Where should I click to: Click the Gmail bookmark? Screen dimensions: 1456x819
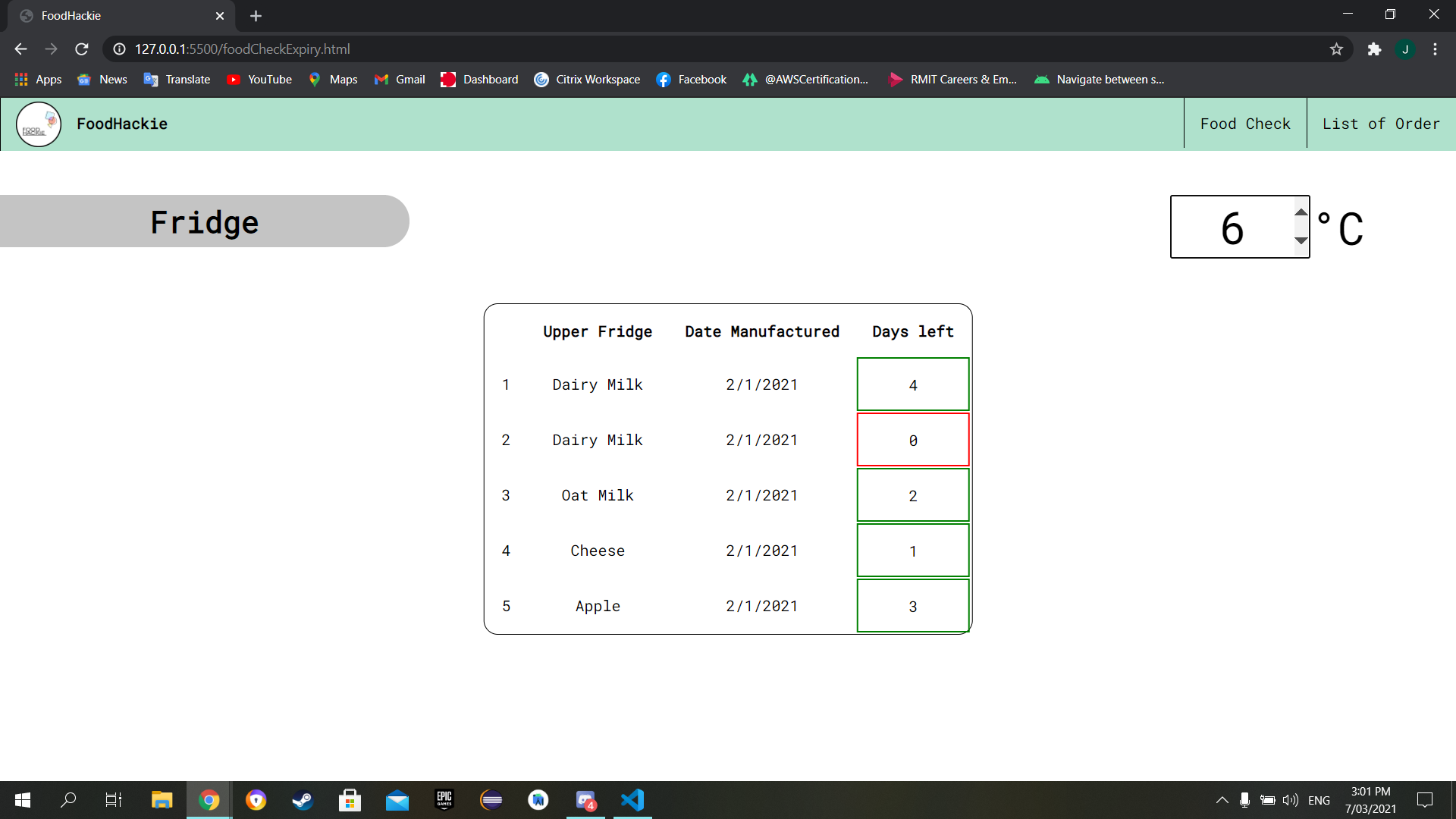[400, 80]
